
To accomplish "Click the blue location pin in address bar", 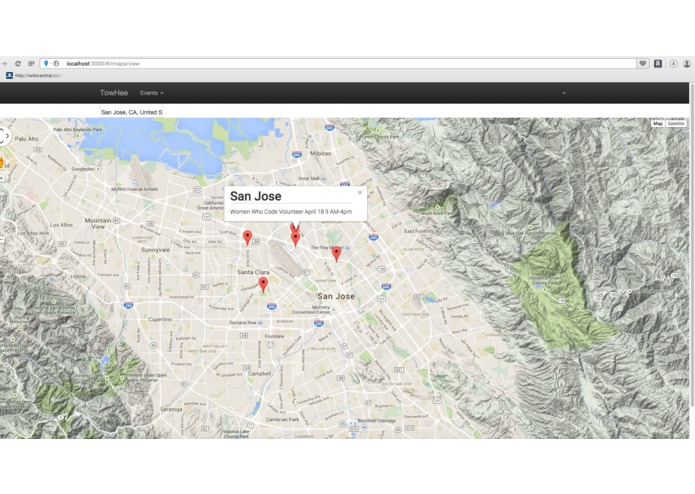I will click(x=46, y=64).
